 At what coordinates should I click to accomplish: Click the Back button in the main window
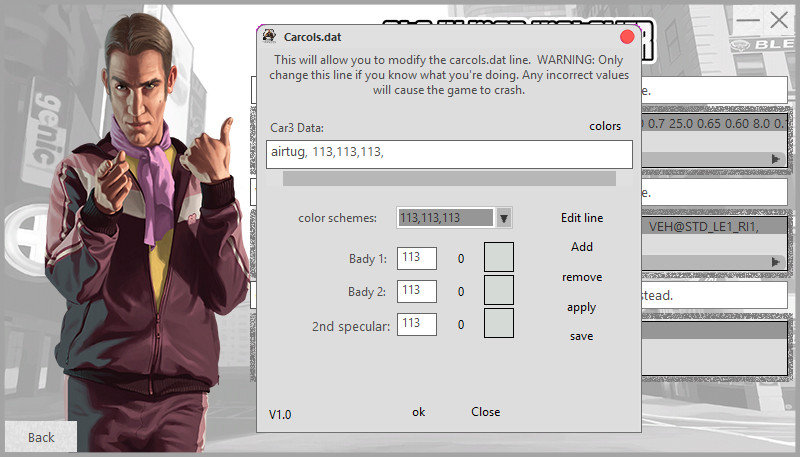pos(41,437)
